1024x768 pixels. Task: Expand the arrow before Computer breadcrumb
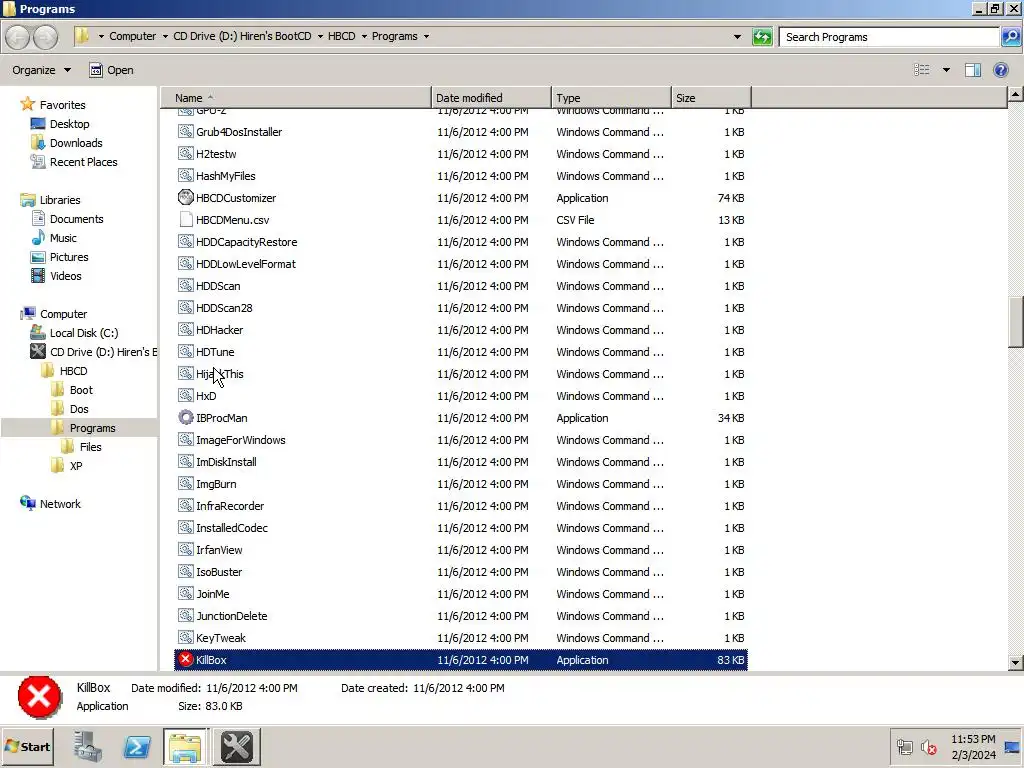point(101,37)
